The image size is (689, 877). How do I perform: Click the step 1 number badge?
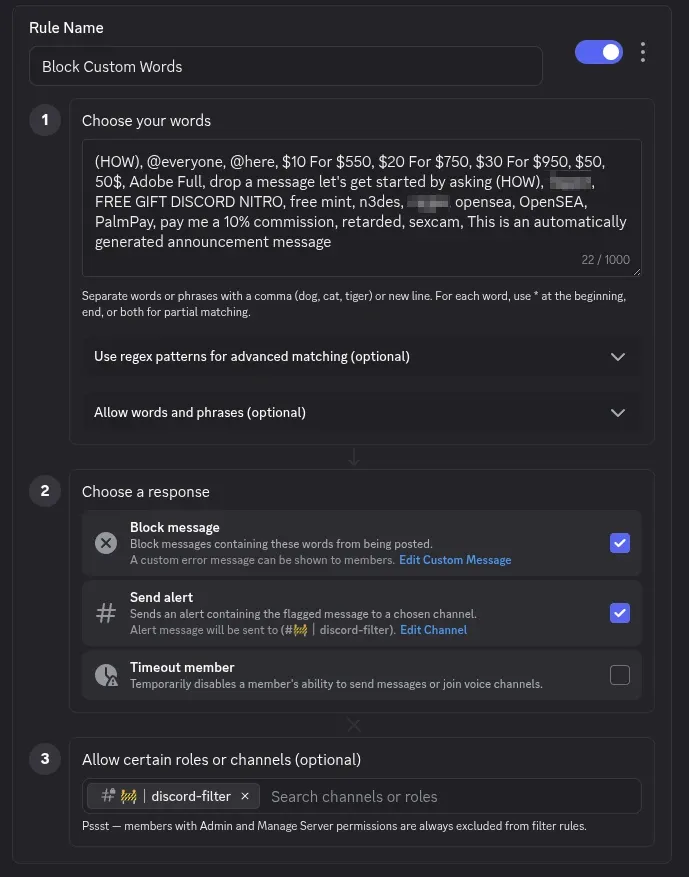tap(45, 120)
